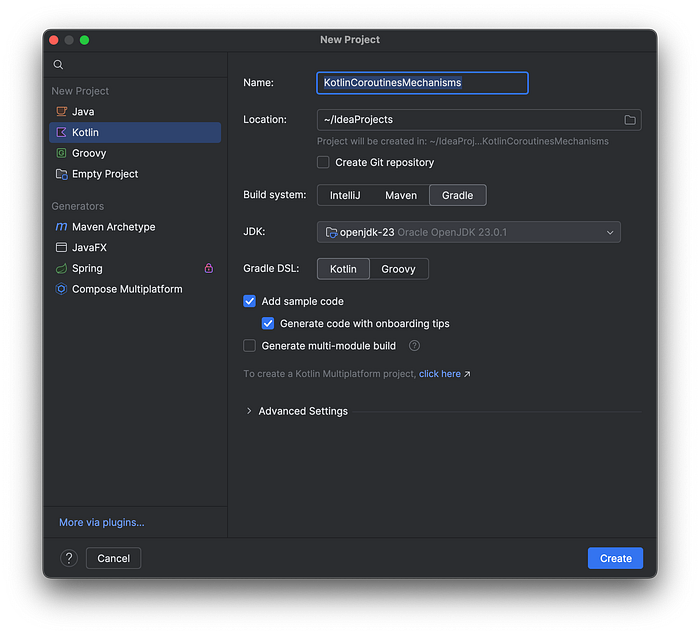Screen dimensions: 700x635
Task: Click the search magnifier icon in sidebar
Action: coord(58,65)
